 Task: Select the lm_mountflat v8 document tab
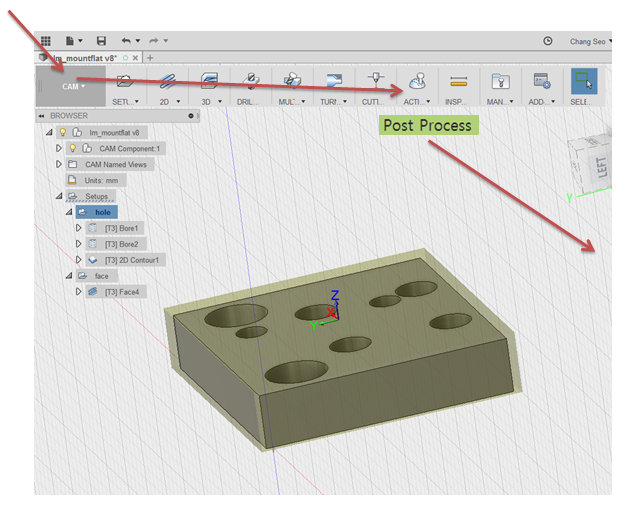pyautogui.click(x=85, y=58)
